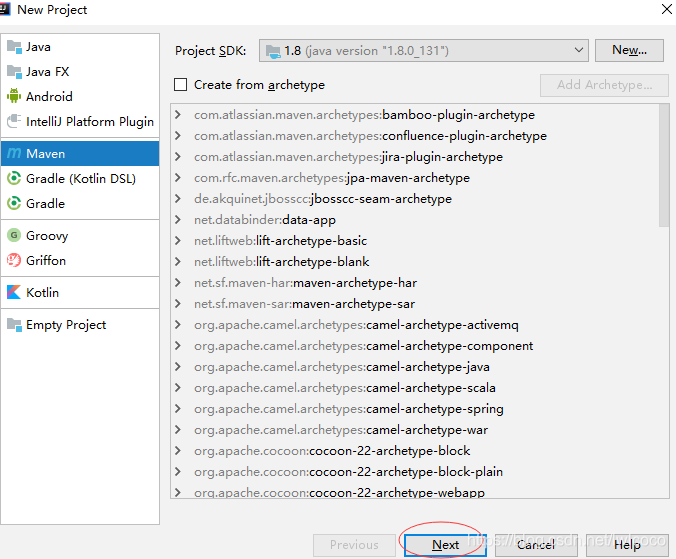Select Gradle project type
The width and height of the screenshot is (676, 559).
click(80, 203)
